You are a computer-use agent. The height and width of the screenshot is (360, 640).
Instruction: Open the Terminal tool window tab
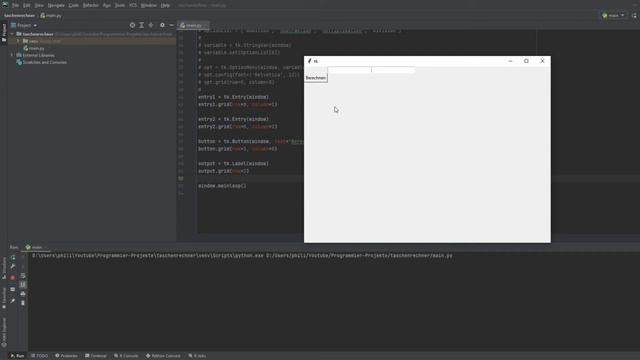96,356
